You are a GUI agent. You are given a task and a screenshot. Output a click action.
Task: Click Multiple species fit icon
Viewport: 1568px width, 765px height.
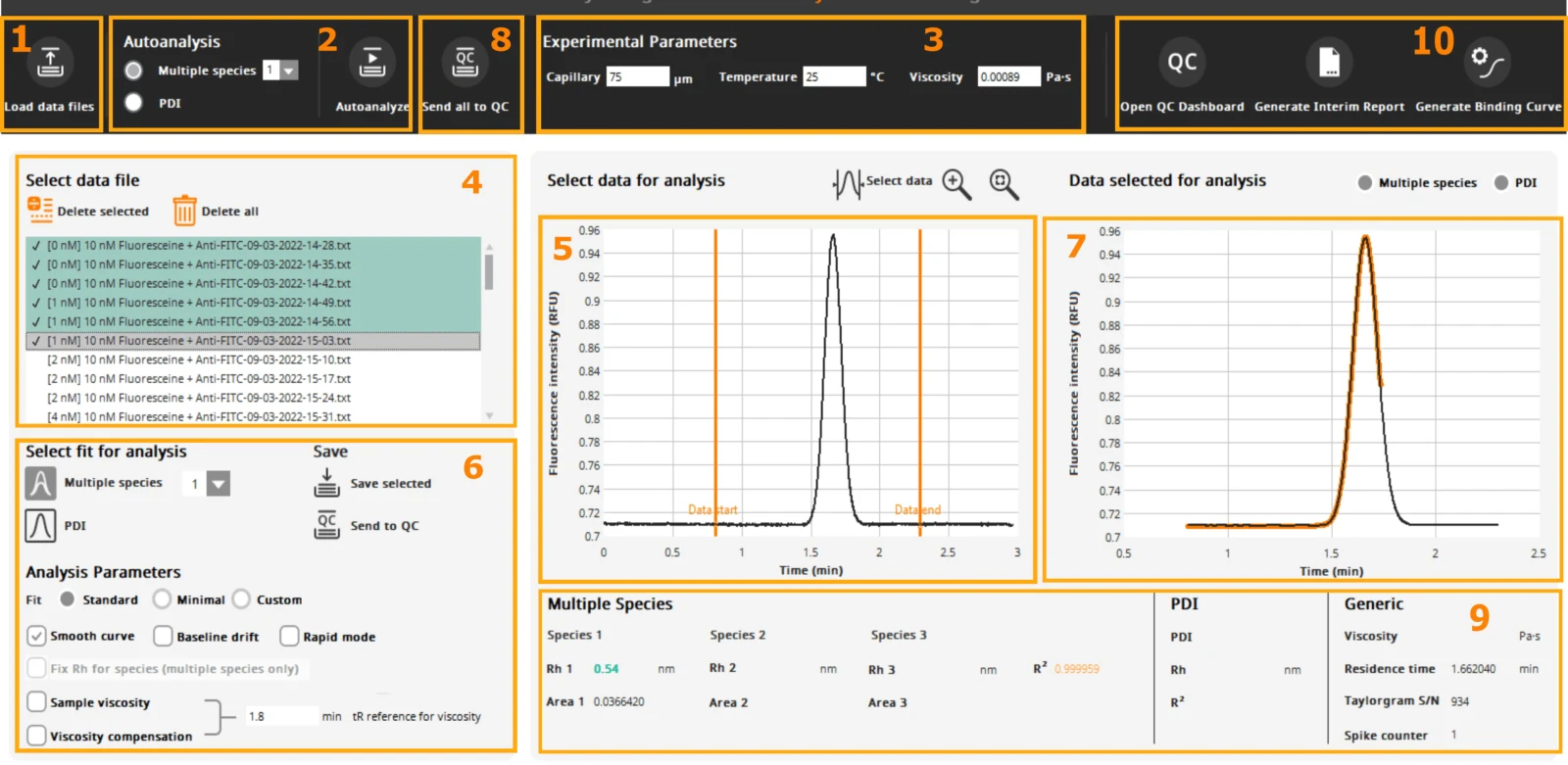[x=40, y=483]
